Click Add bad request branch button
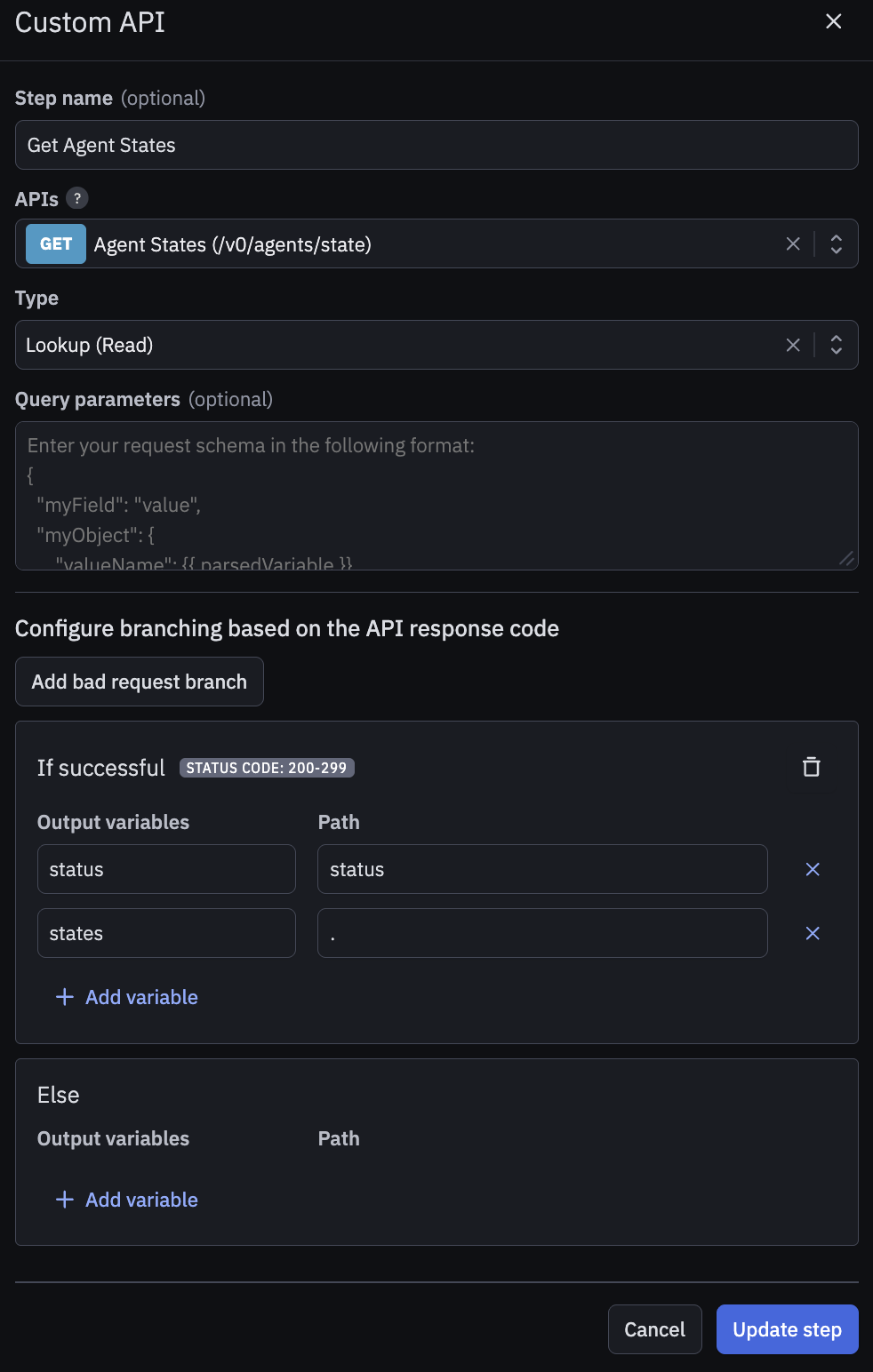This screenshot has height=1372, width=873. tap(140, 682)
